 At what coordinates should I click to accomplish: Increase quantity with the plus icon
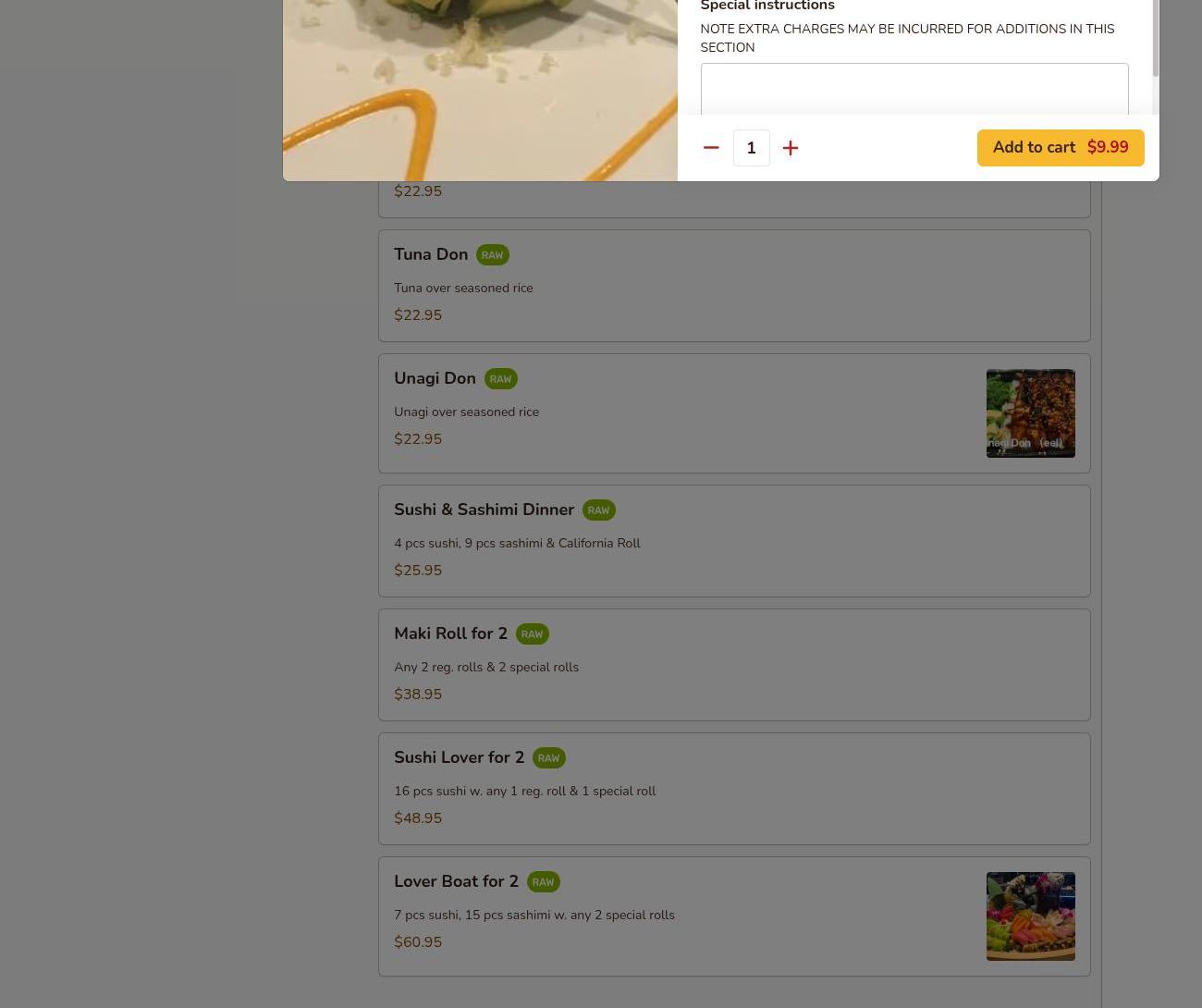(x=791, y=148)
